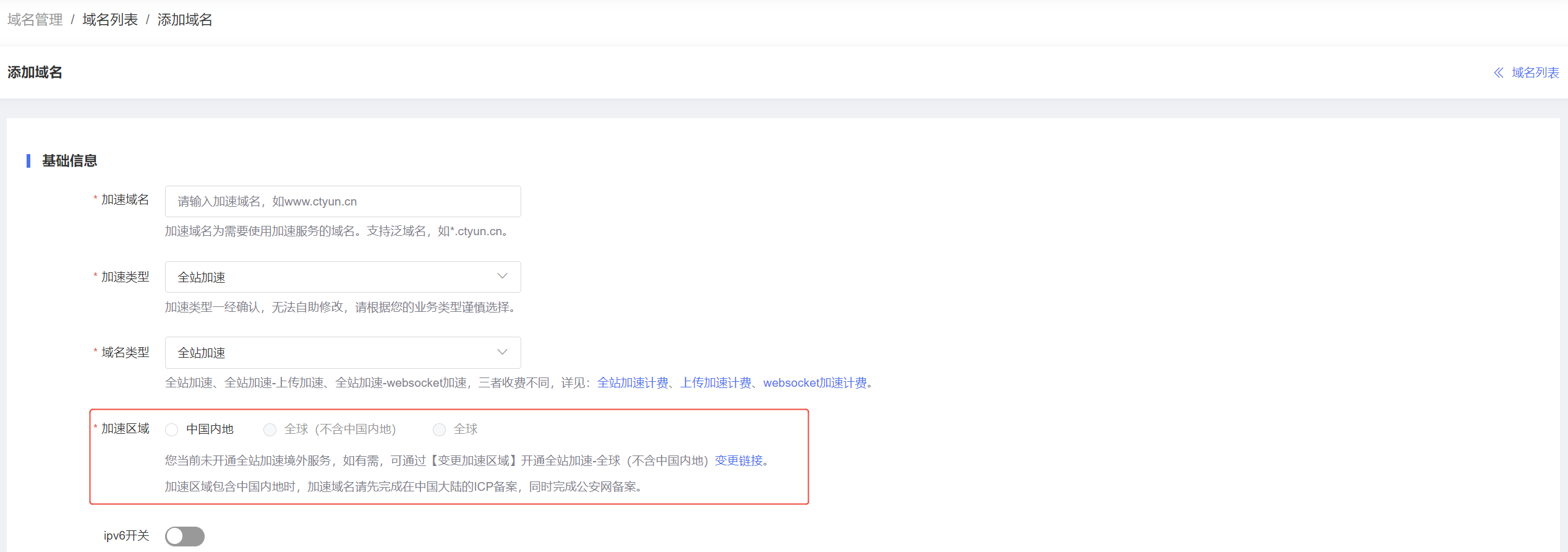Toggle the ipv6开关 switch

click(x=185, y=536)
